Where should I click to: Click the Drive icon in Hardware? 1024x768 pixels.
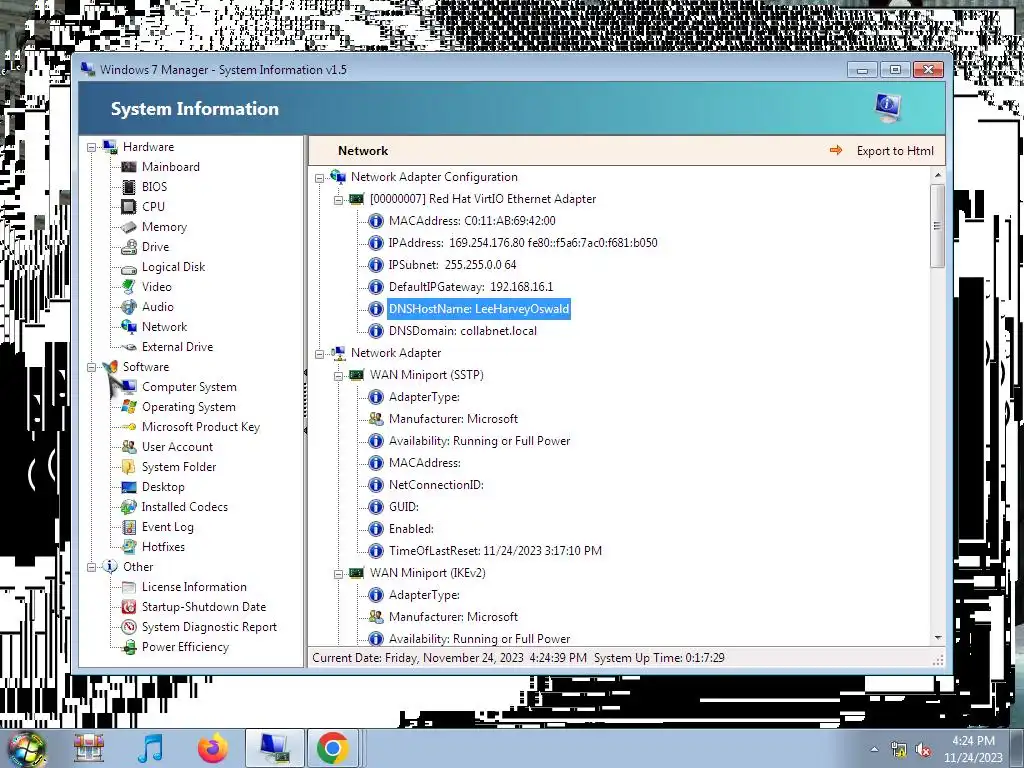point(129,248)
